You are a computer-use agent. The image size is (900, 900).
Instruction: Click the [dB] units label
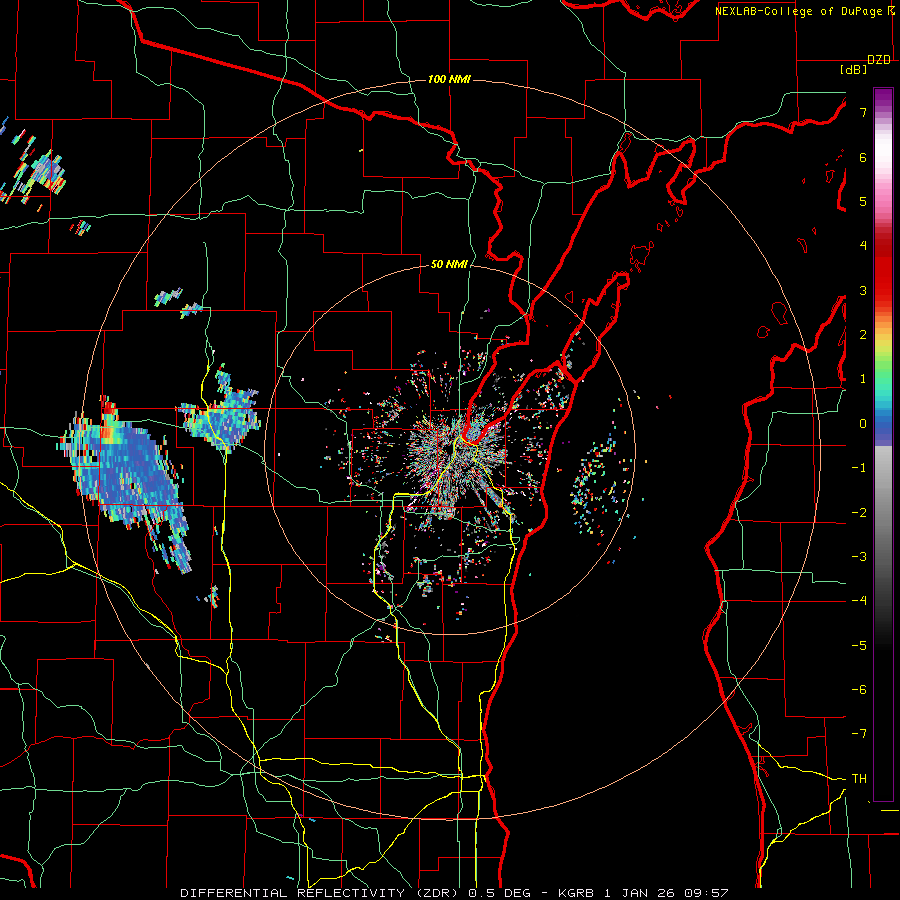coord(854,70)
